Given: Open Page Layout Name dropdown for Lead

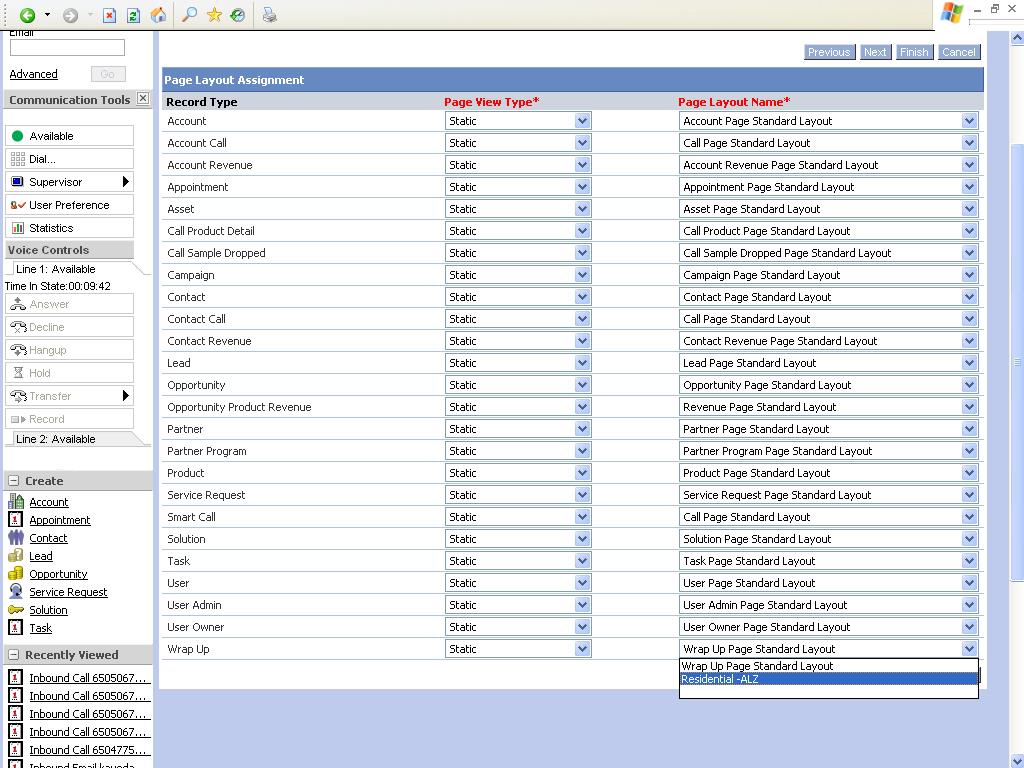Looking at the screenshot, I should tap(968, 363).
